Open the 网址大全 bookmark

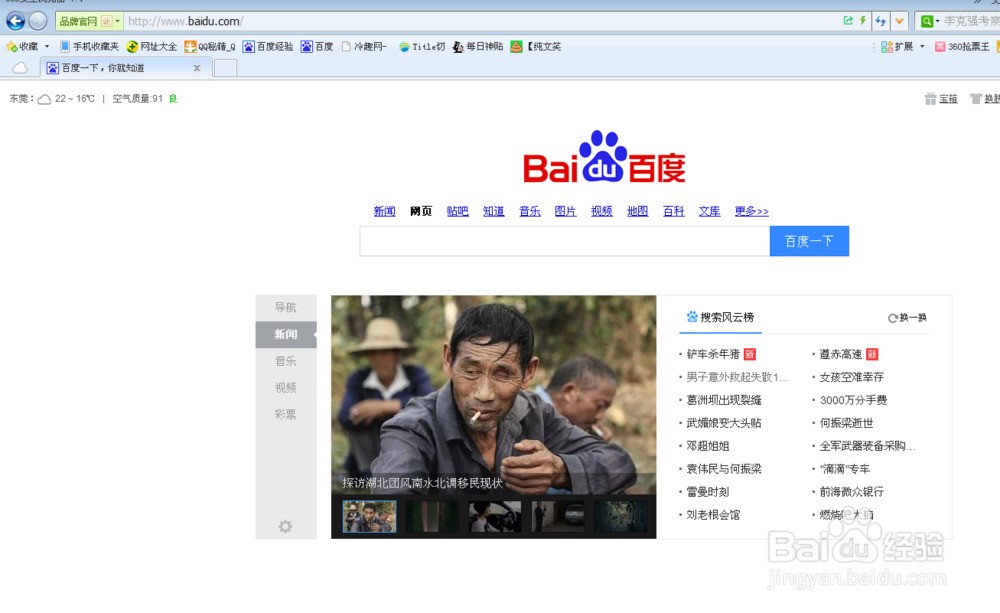(x=152, y=46)
